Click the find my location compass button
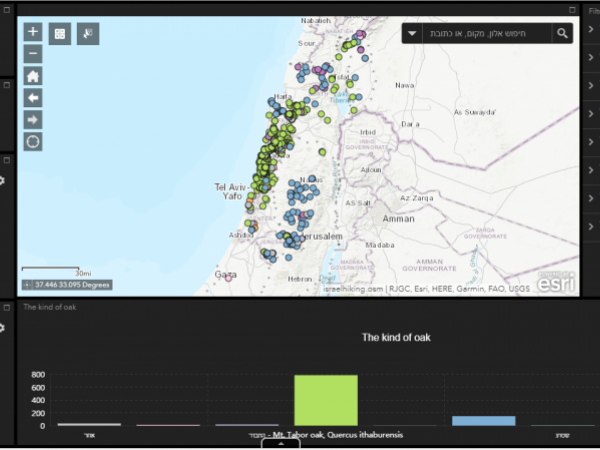Viewport: 600px width, 450px height. pyautogui.click(x=33, y=141)
